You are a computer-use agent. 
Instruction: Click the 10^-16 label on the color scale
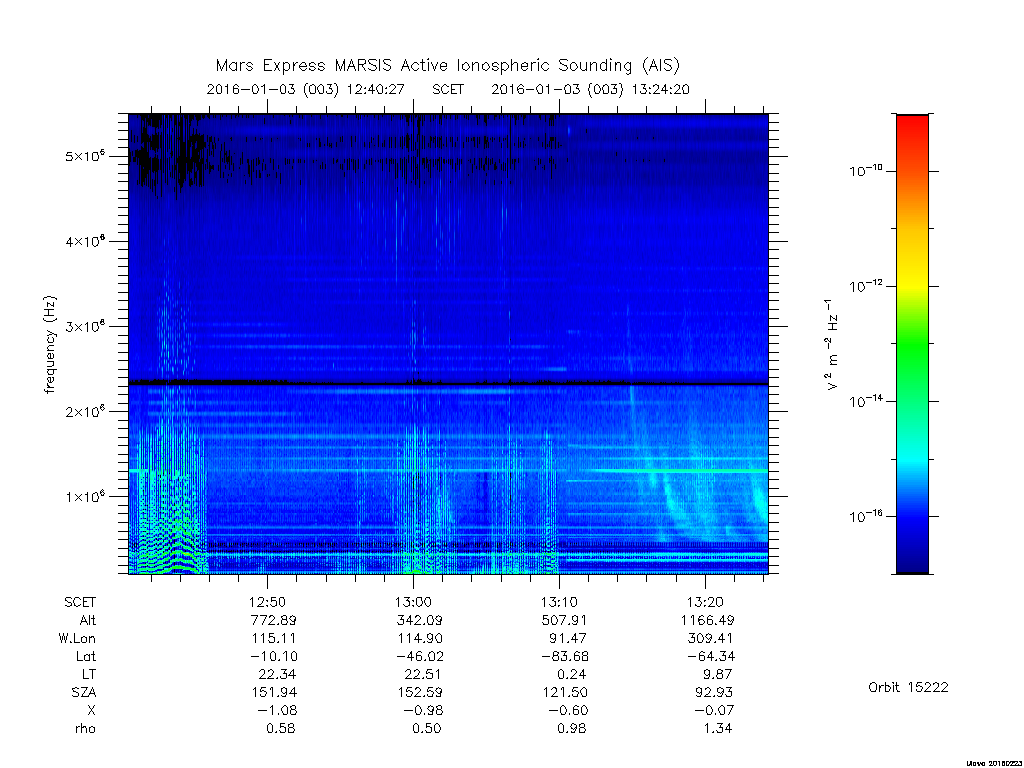pyautogui.click(x=866, y=517)
